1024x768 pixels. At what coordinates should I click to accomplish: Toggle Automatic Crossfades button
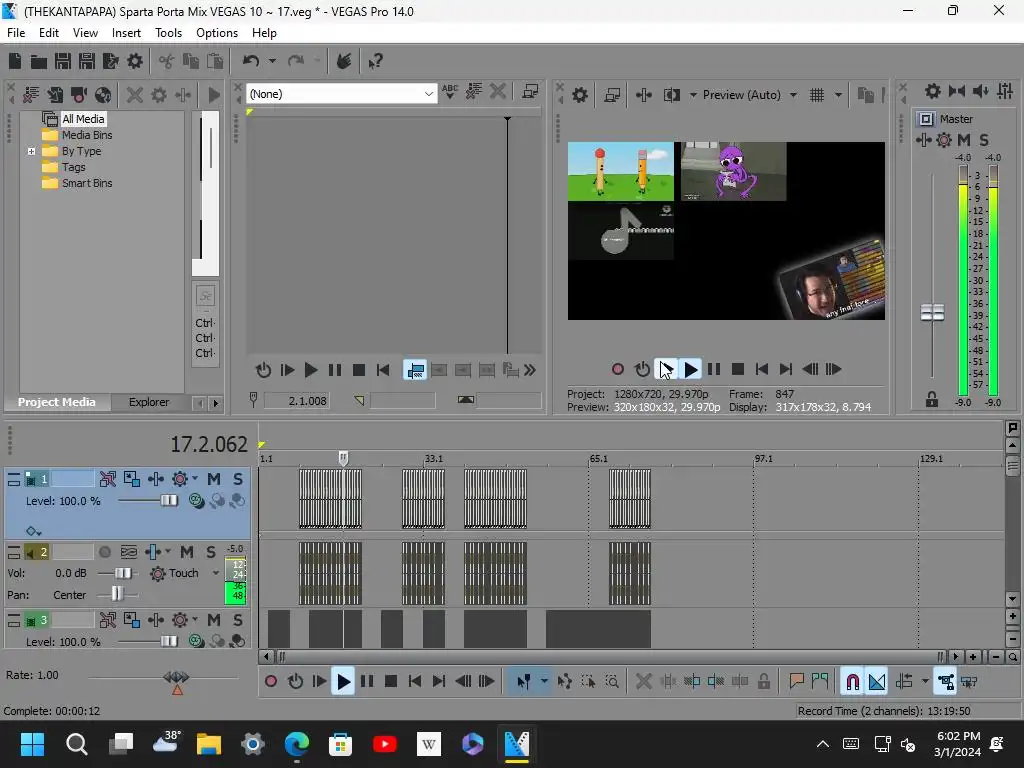click(x=876, y=682)
